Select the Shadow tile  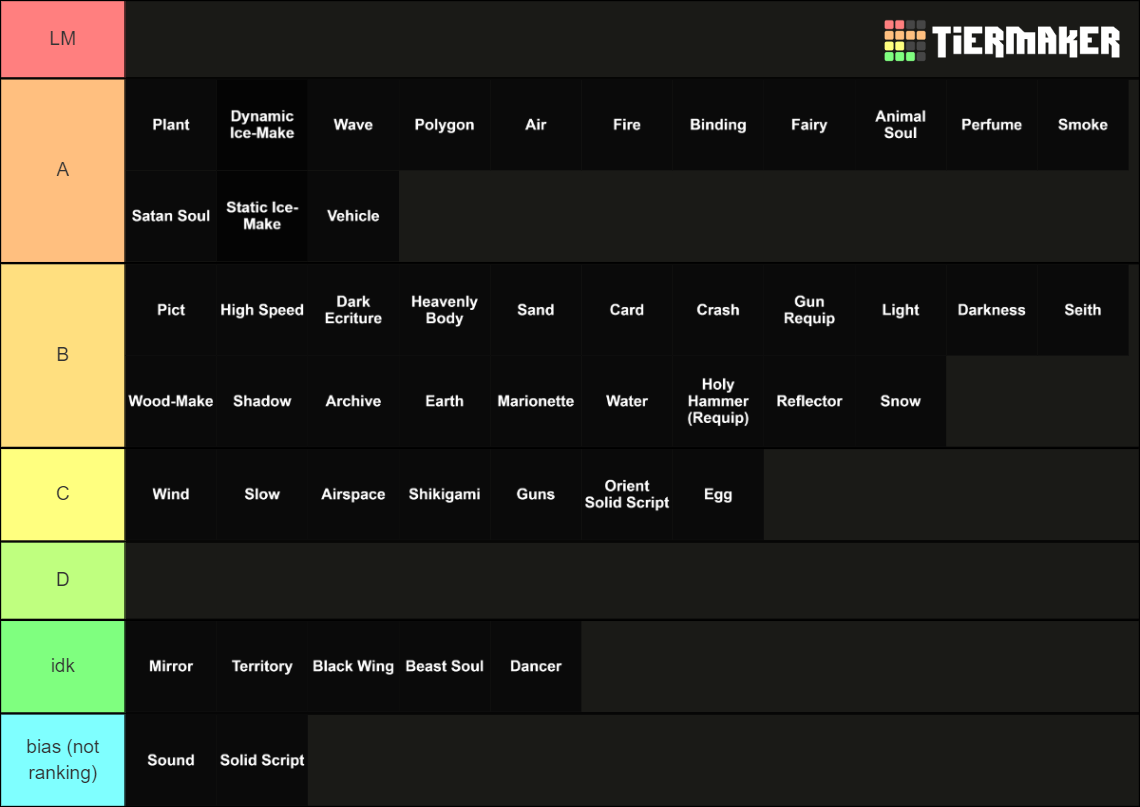coord(262,401)
